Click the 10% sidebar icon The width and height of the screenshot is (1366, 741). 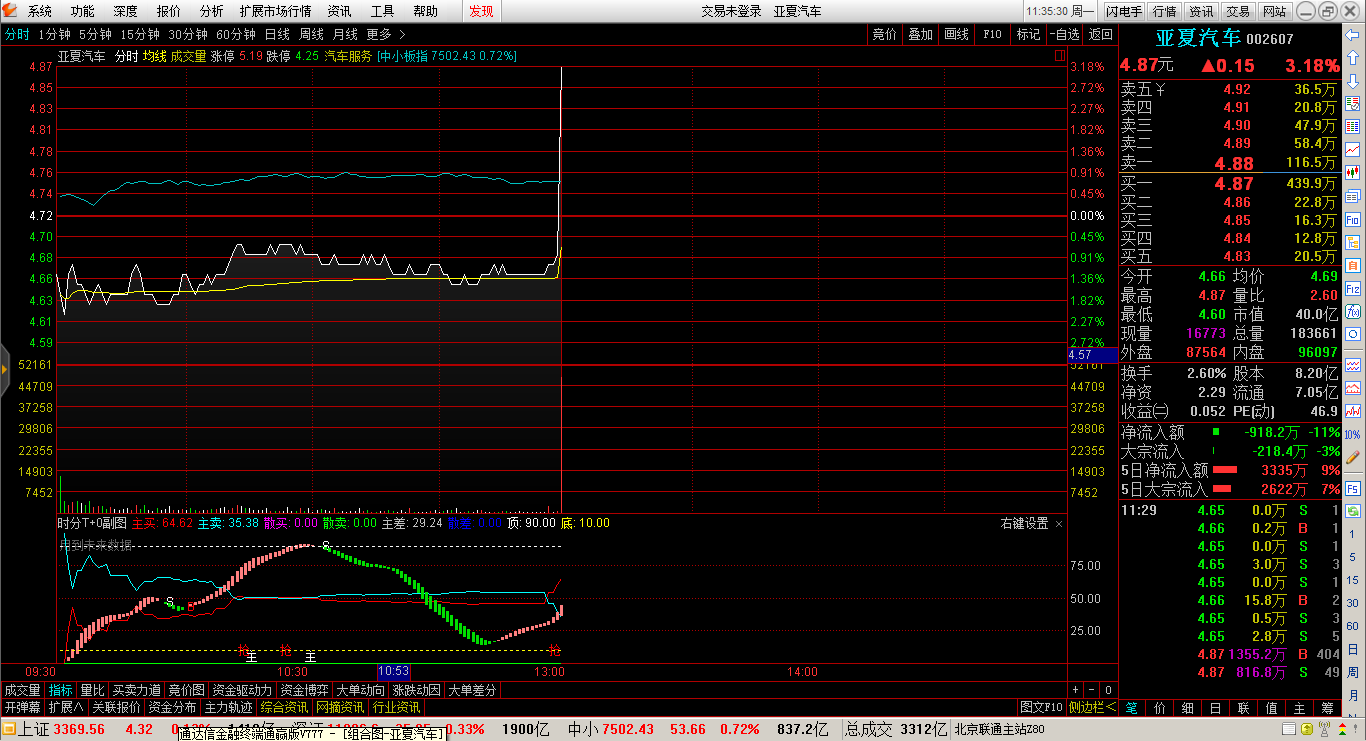tap(1352, 434)
